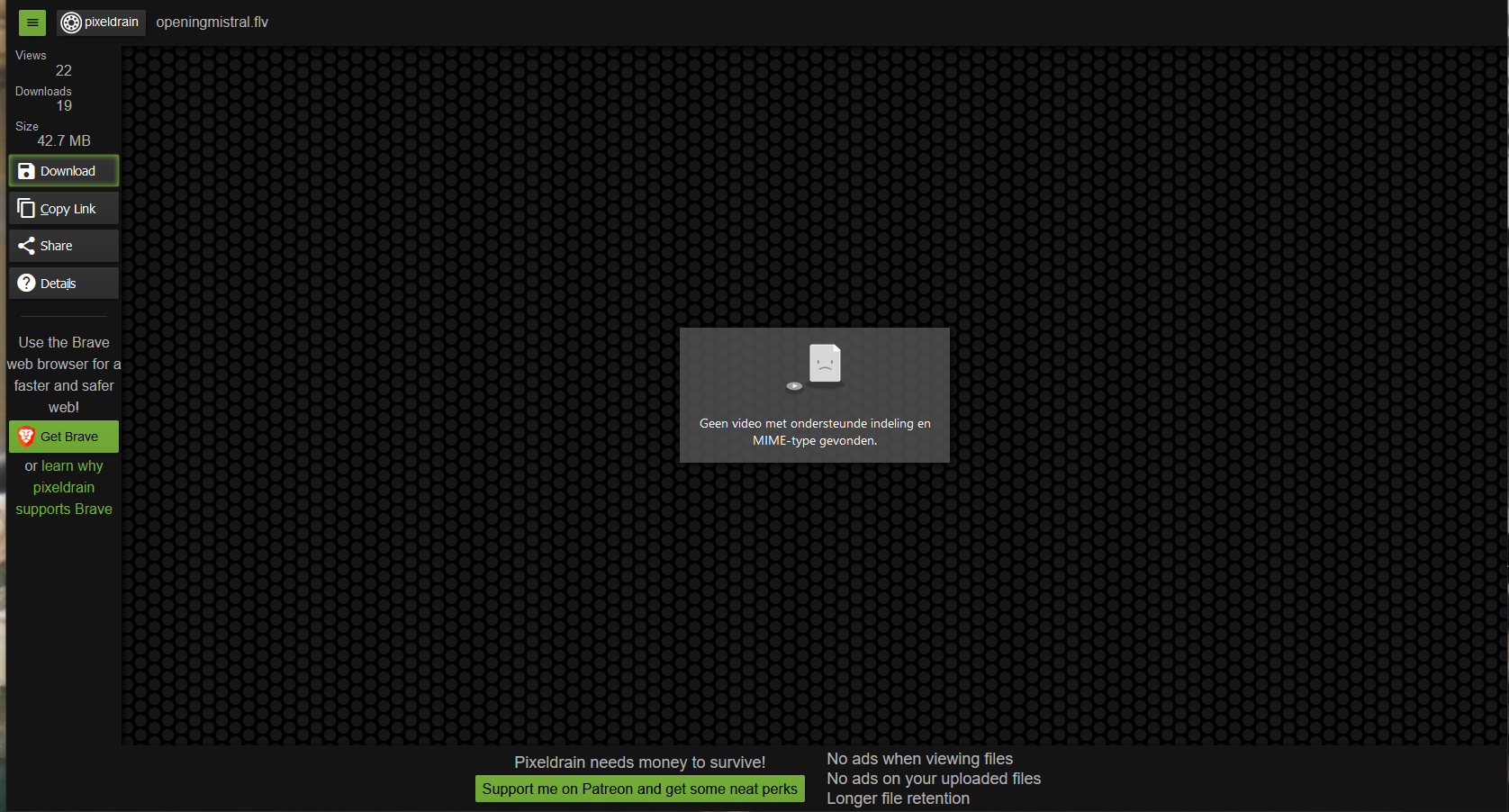Expand the Details panel label

pos(59,284)
